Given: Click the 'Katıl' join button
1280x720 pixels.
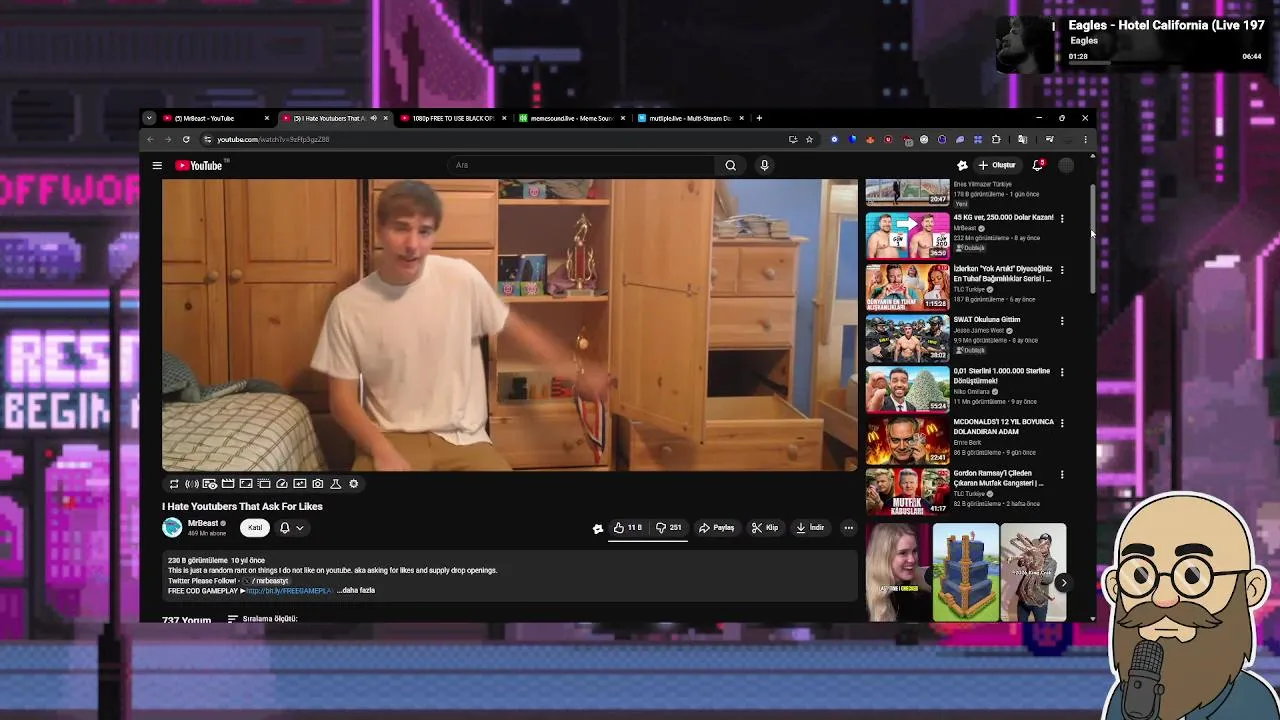Looking at the screenshot, I should click(255, 528).
